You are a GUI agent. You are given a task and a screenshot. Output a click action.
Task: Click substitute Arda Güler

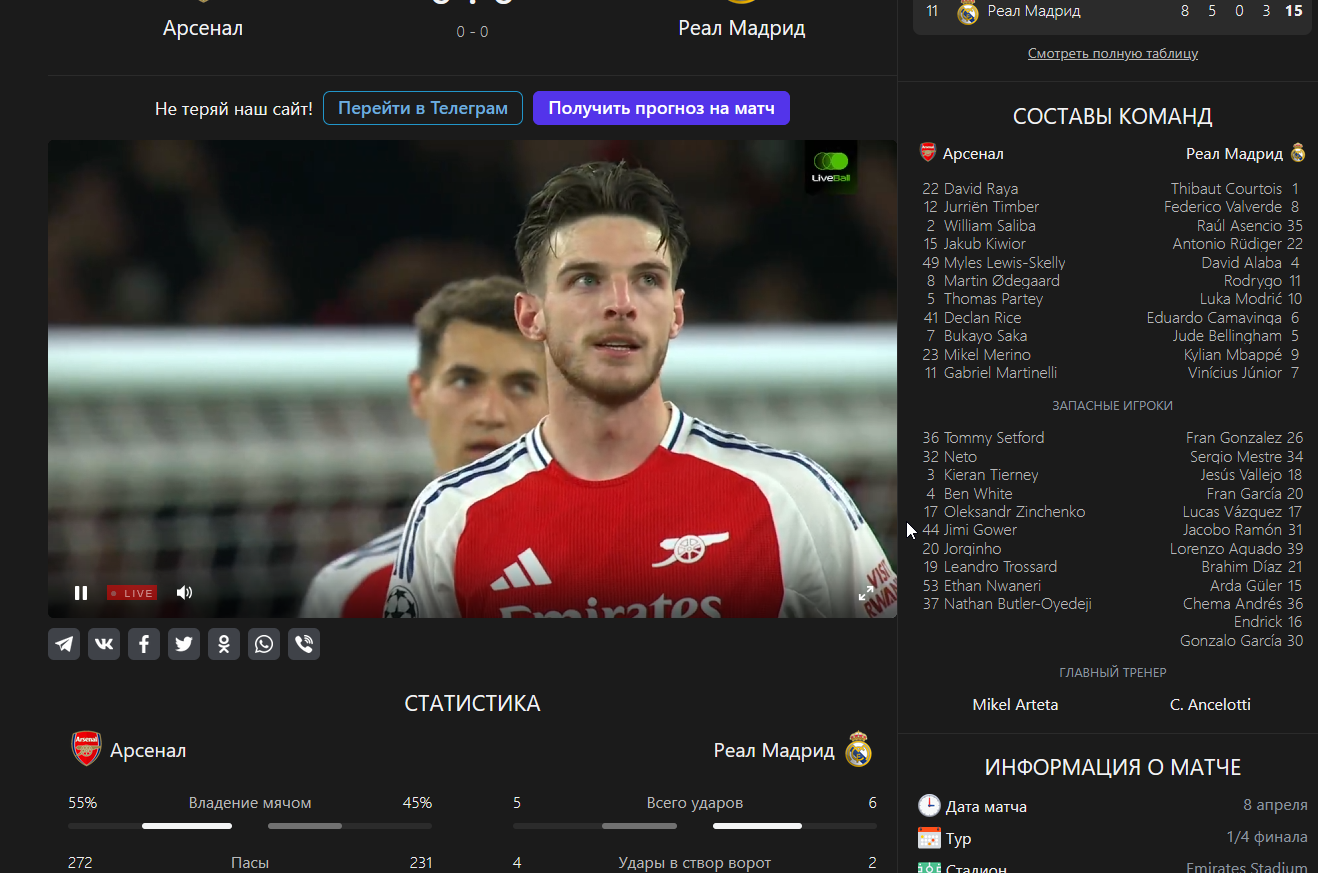(1246, 586)
